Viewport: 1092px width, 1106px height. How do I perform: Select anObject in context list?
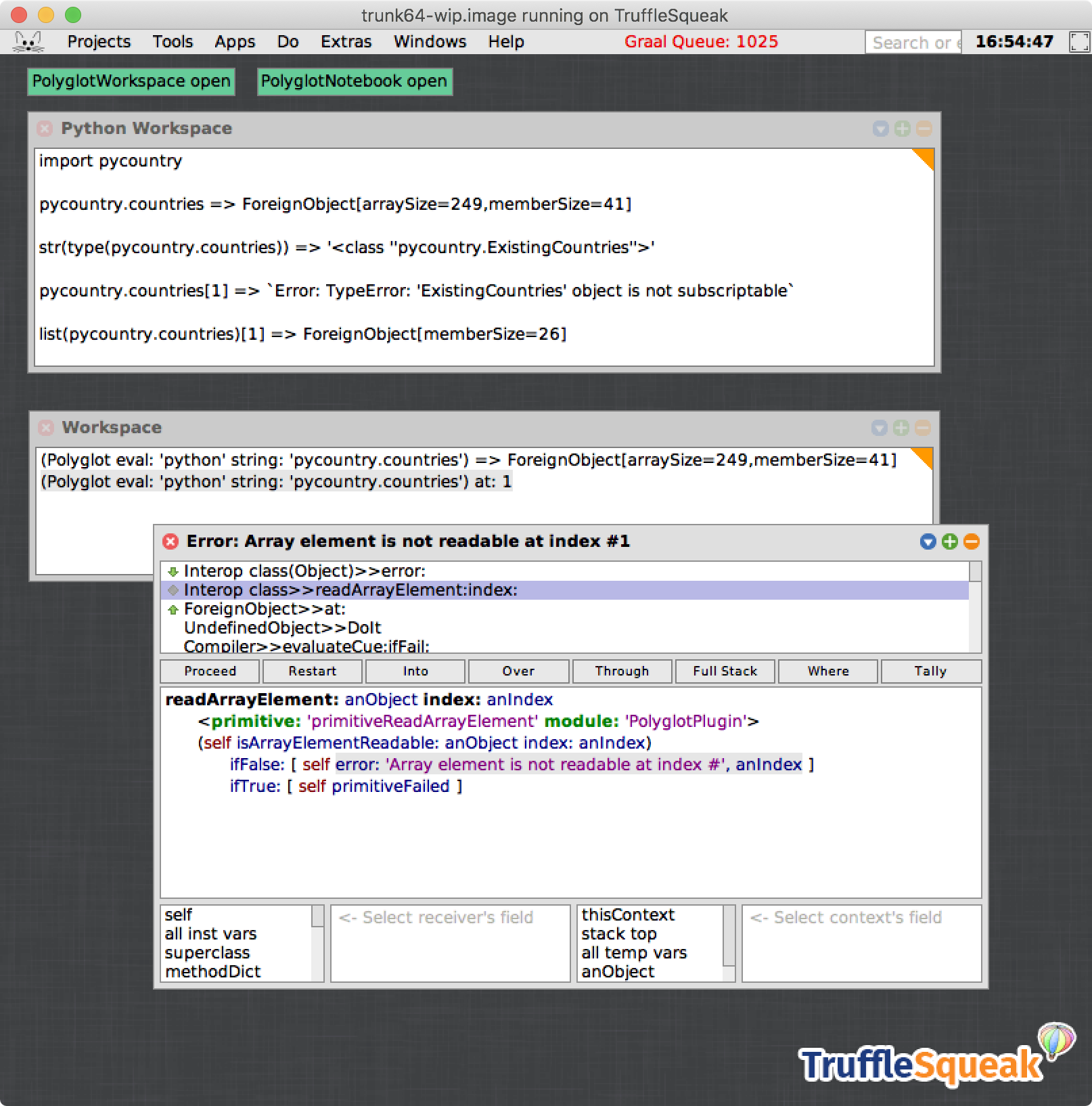pos(651,972)
